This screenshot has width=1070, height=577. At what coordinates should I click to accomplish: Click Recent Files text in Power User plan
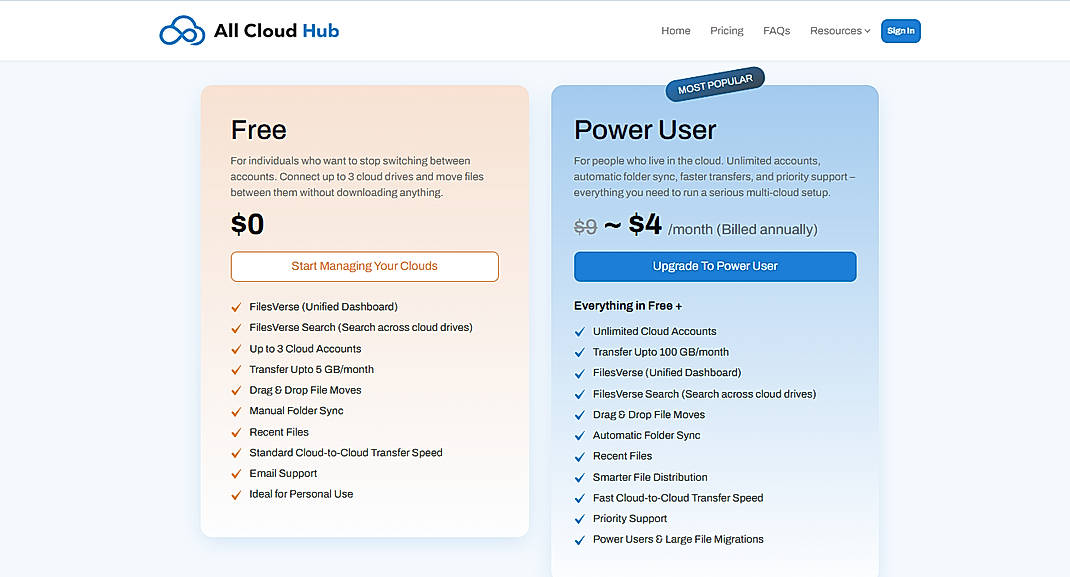pyautogui.click(x=622, y=456)
